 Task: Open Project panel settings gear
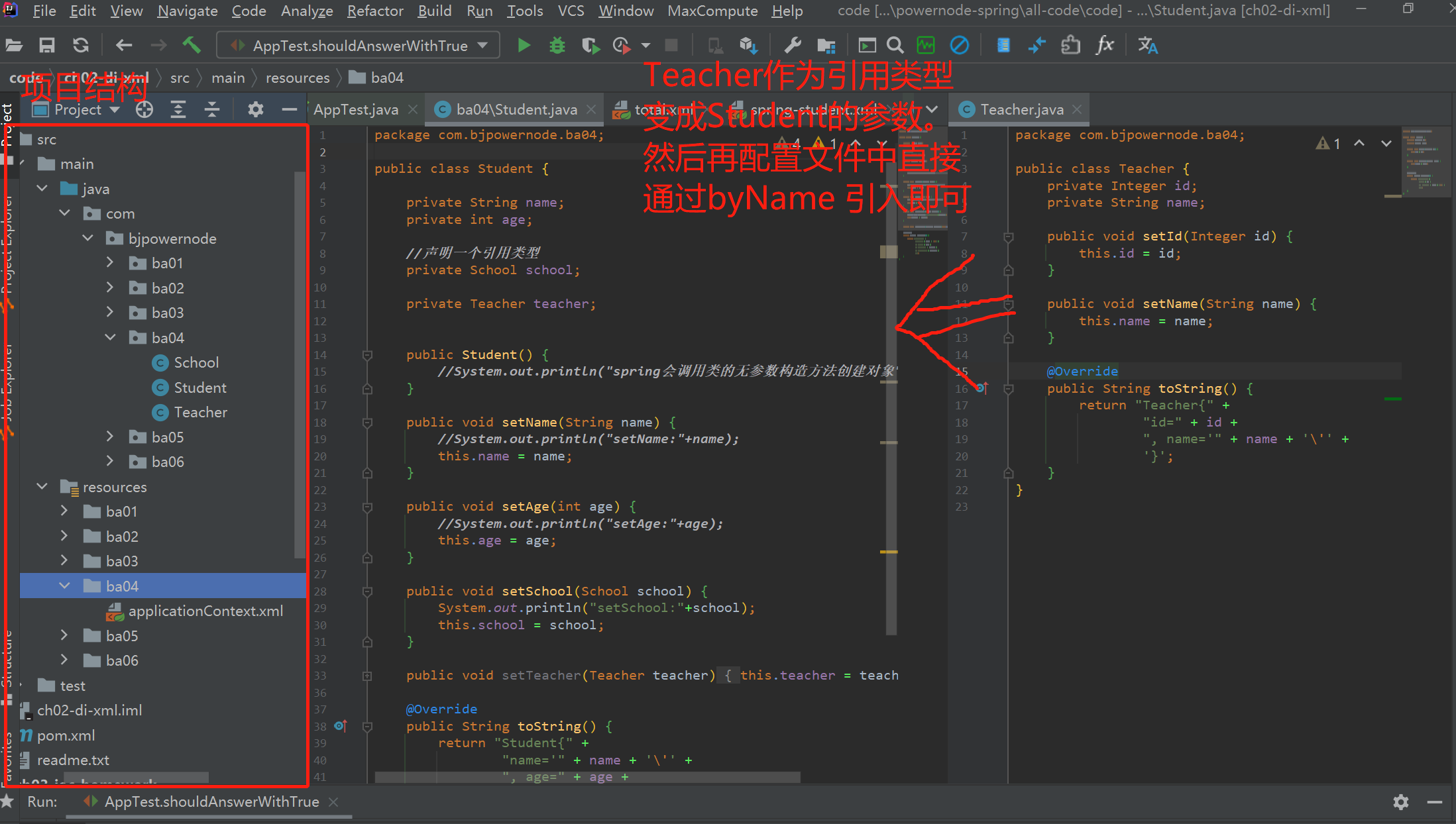255,109
